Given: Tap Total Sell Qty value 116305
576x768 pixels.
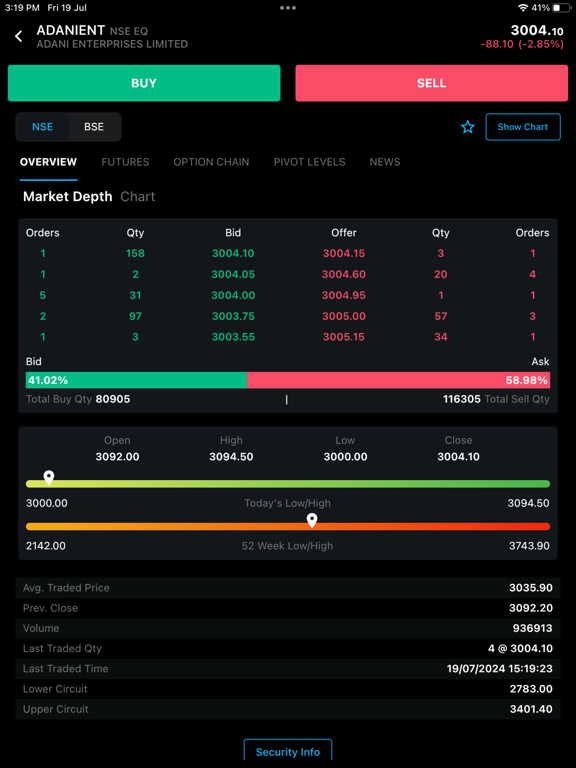Looking at the screenshot, I should (x=462, y=399).
